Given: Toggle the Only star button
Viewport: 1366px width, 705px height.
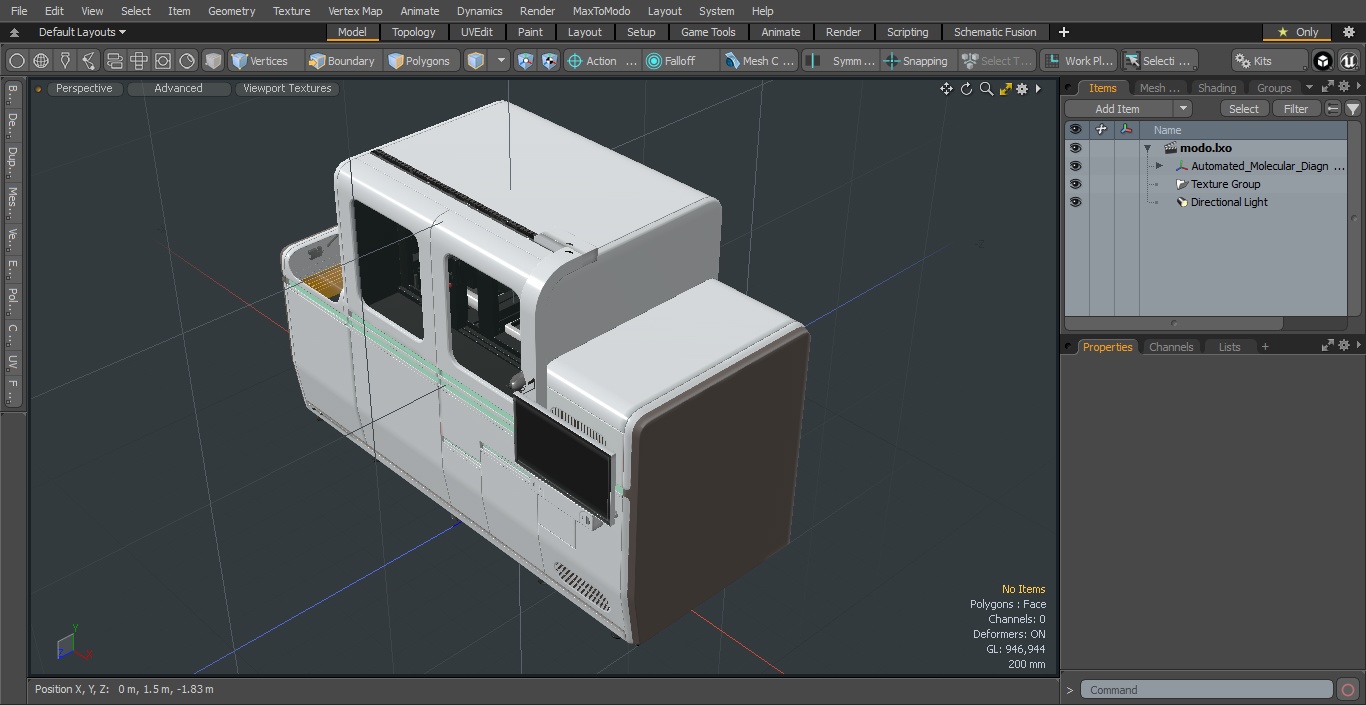Looking at the screenshot, I should click(x=1298, y=32).
